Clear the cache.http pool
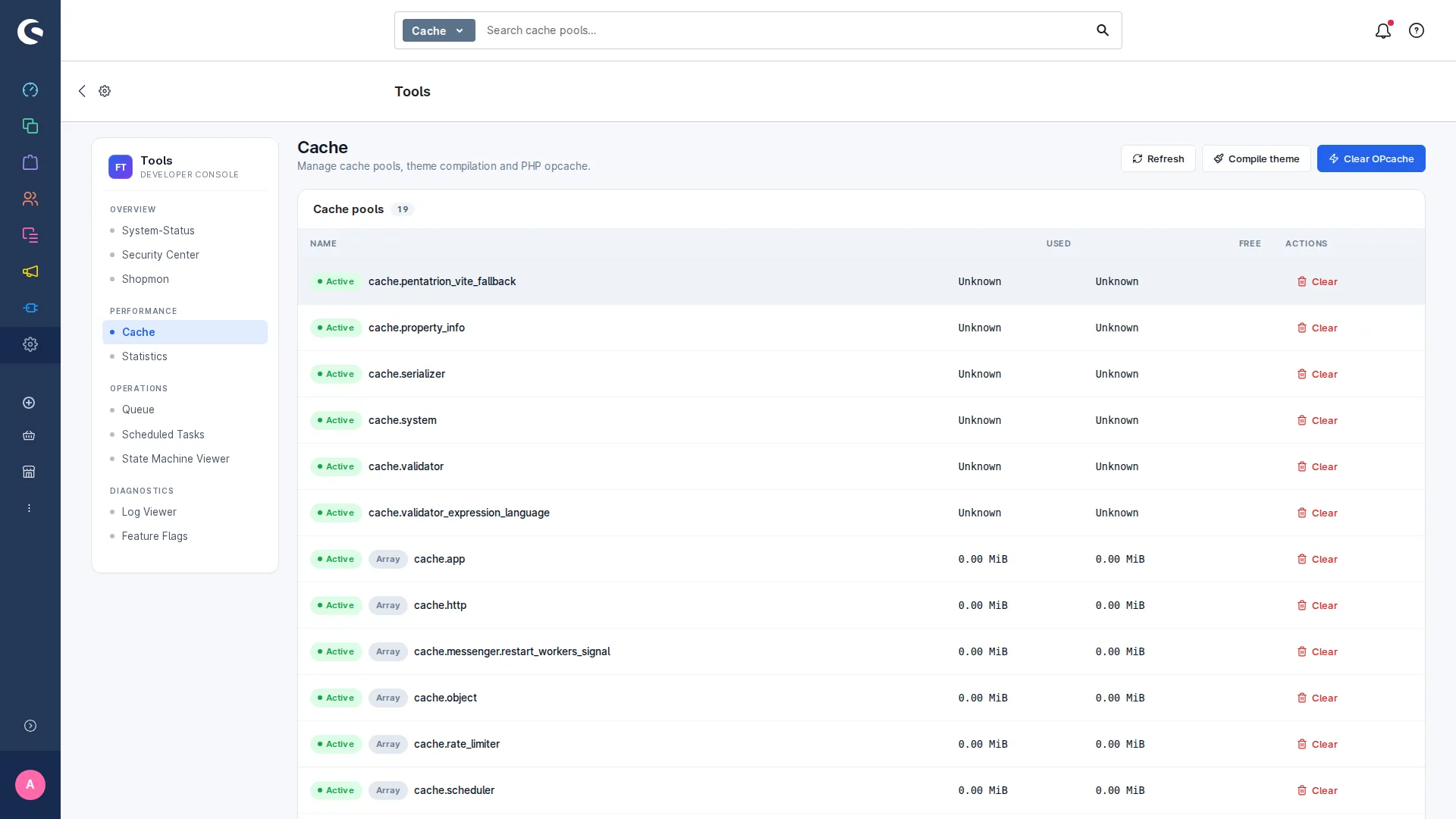Viewport: 1456px width, 819px height. 1317,605
